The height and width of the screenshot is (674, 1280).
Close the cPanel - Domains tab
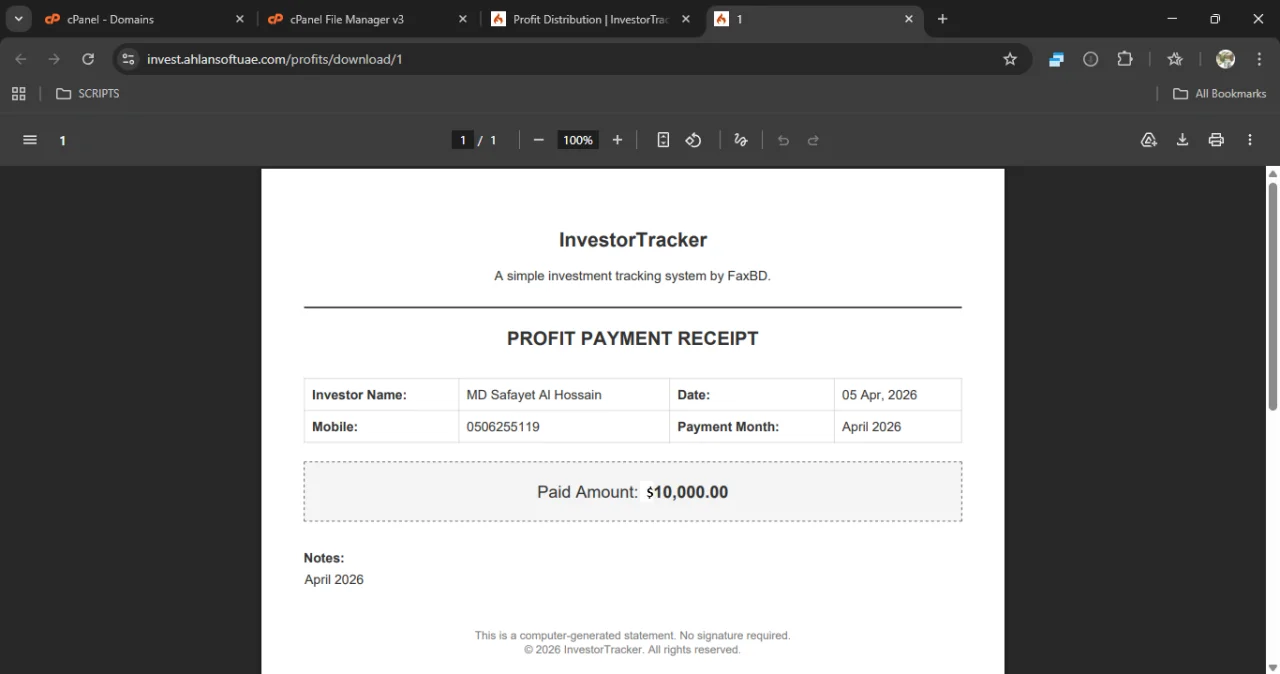click(x=240, y=19)
